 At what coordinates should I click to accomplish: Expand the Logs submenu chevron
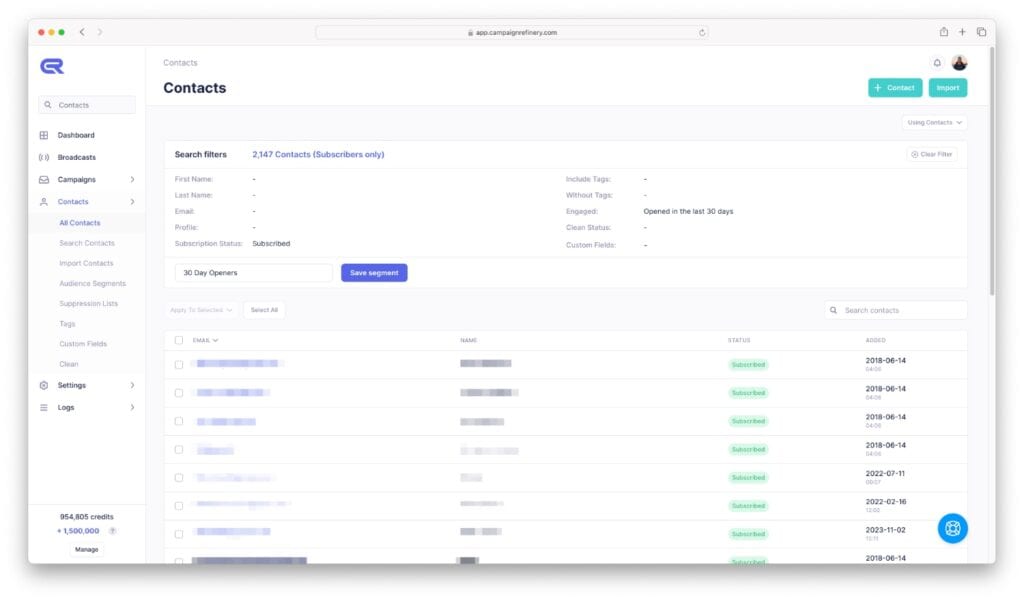point(133,408)
